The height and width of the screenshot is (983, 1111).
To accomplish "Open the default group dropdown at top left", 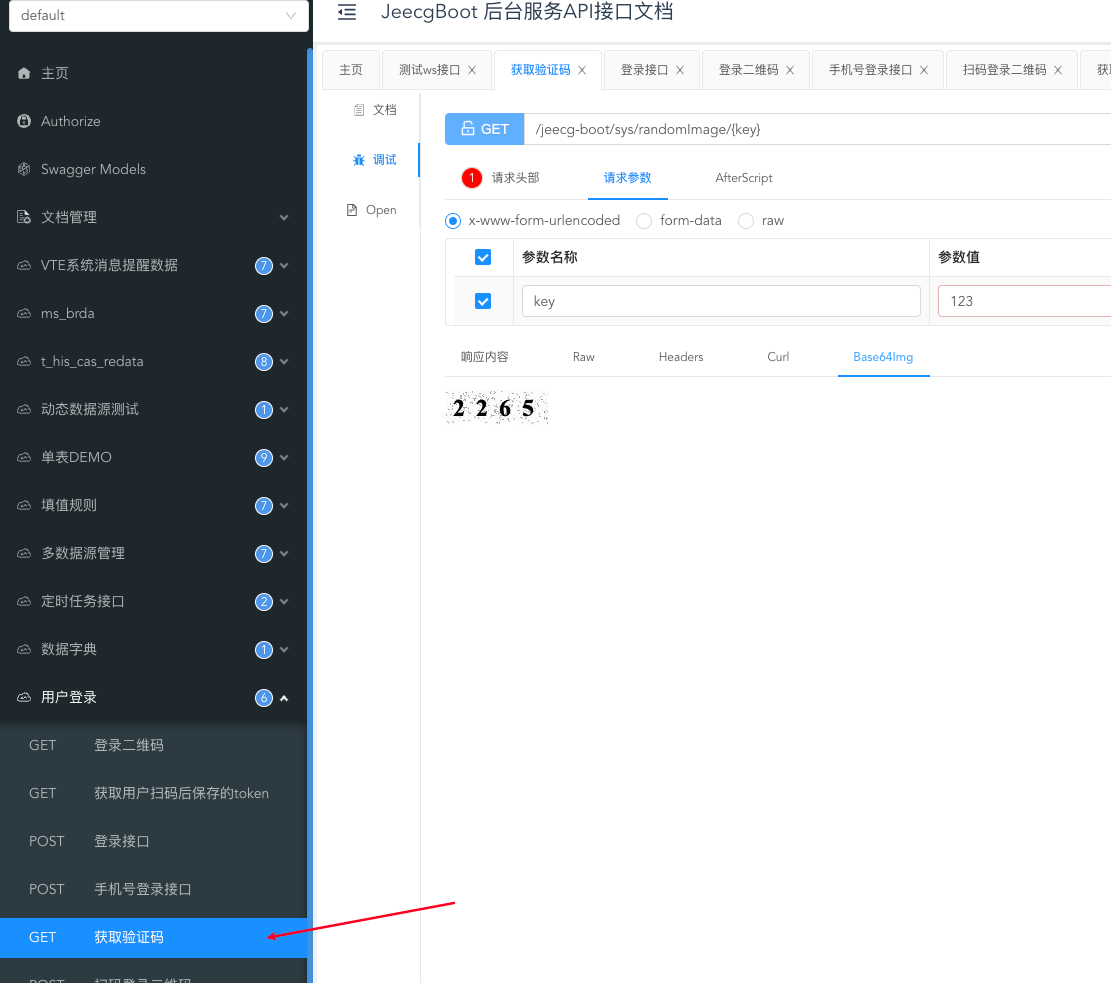I will (158, 16).
